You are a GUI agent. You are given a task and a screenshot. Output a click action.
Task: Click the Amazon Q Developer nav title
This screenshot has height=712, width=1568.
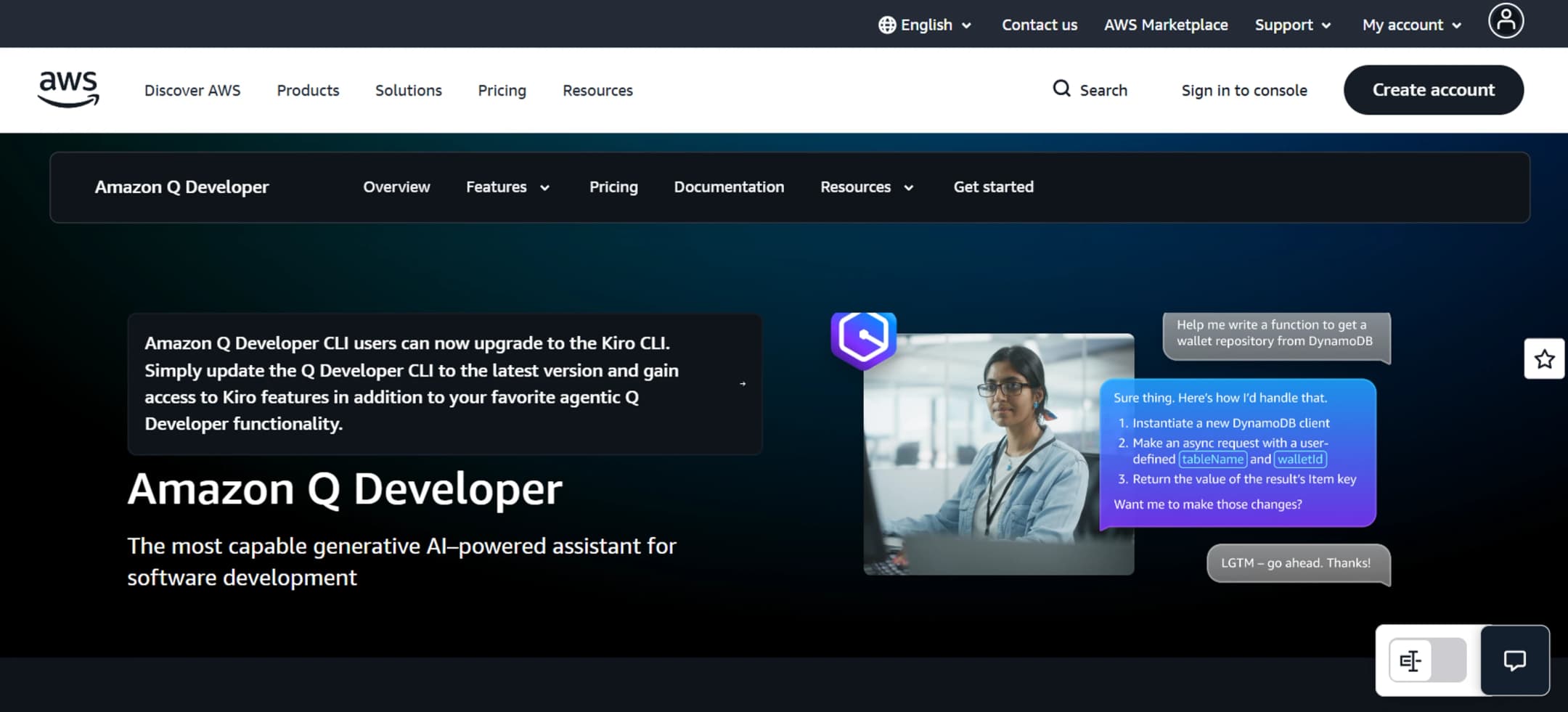coord(181,187)
